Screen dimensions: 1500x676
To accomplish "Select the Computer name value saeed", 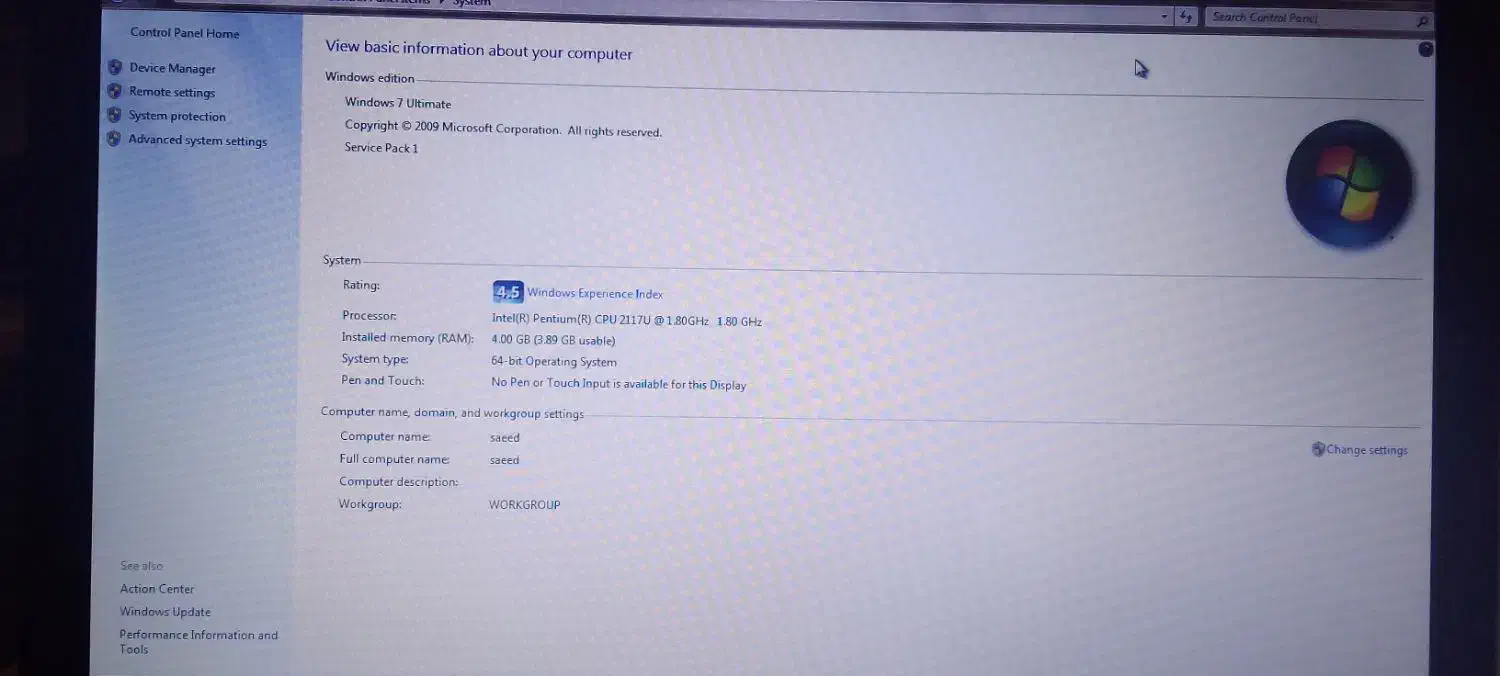I will pyautogui.click(x=505, y=438).
